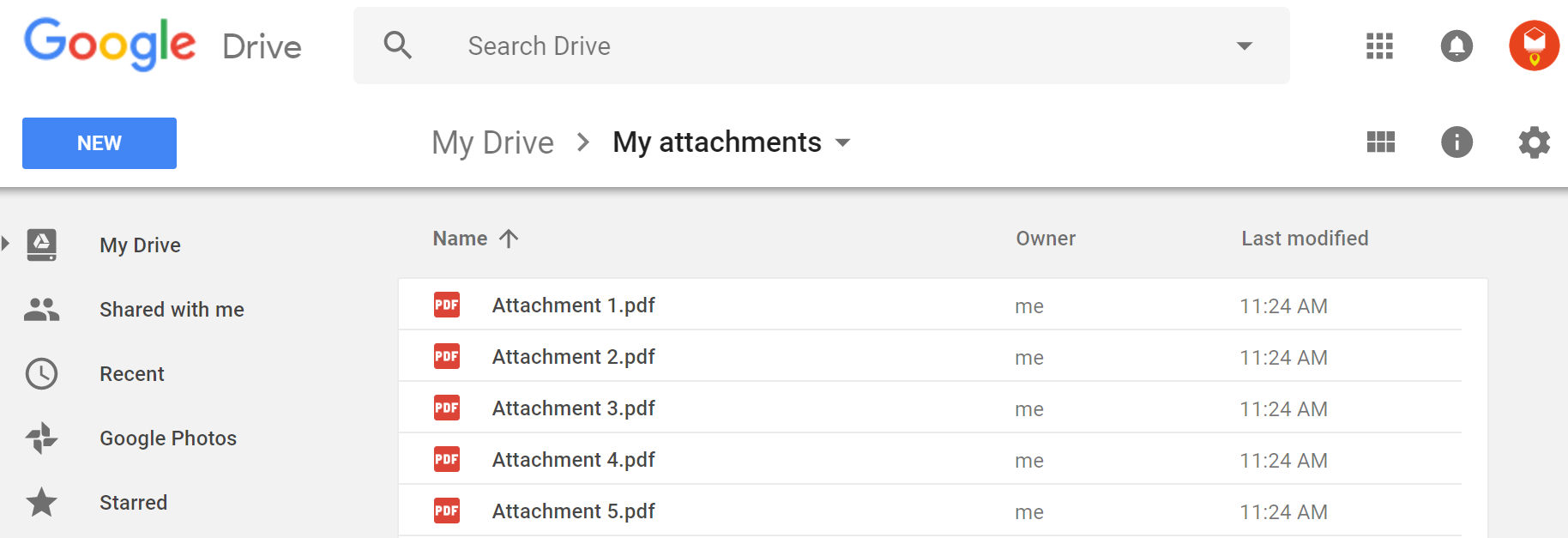
Task: Click the PDF icon for Attachment 3.pdf
Action: click(x=447, y=408)
